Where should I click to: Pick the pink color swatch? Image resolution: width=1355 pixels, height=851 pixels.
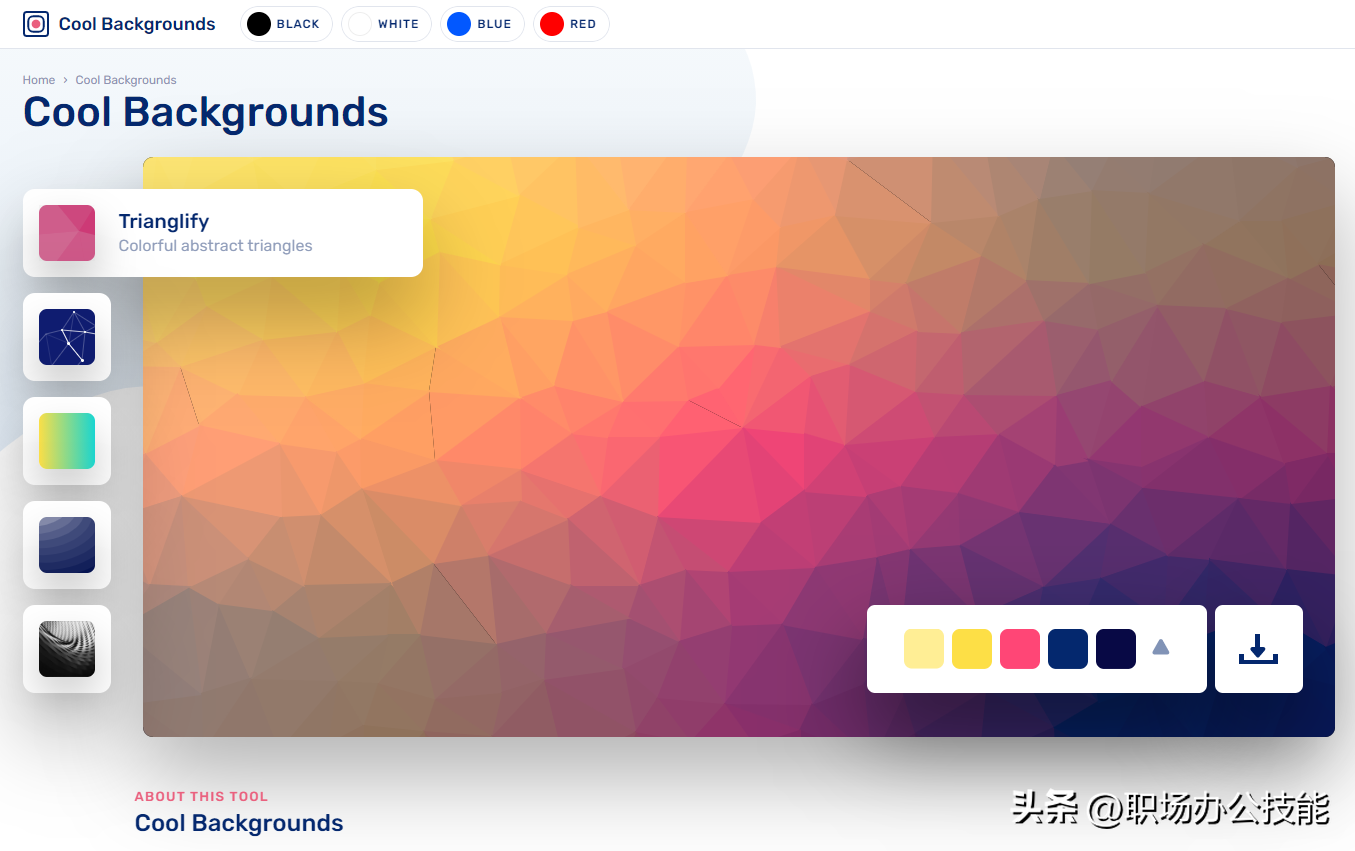point(1020,649)
